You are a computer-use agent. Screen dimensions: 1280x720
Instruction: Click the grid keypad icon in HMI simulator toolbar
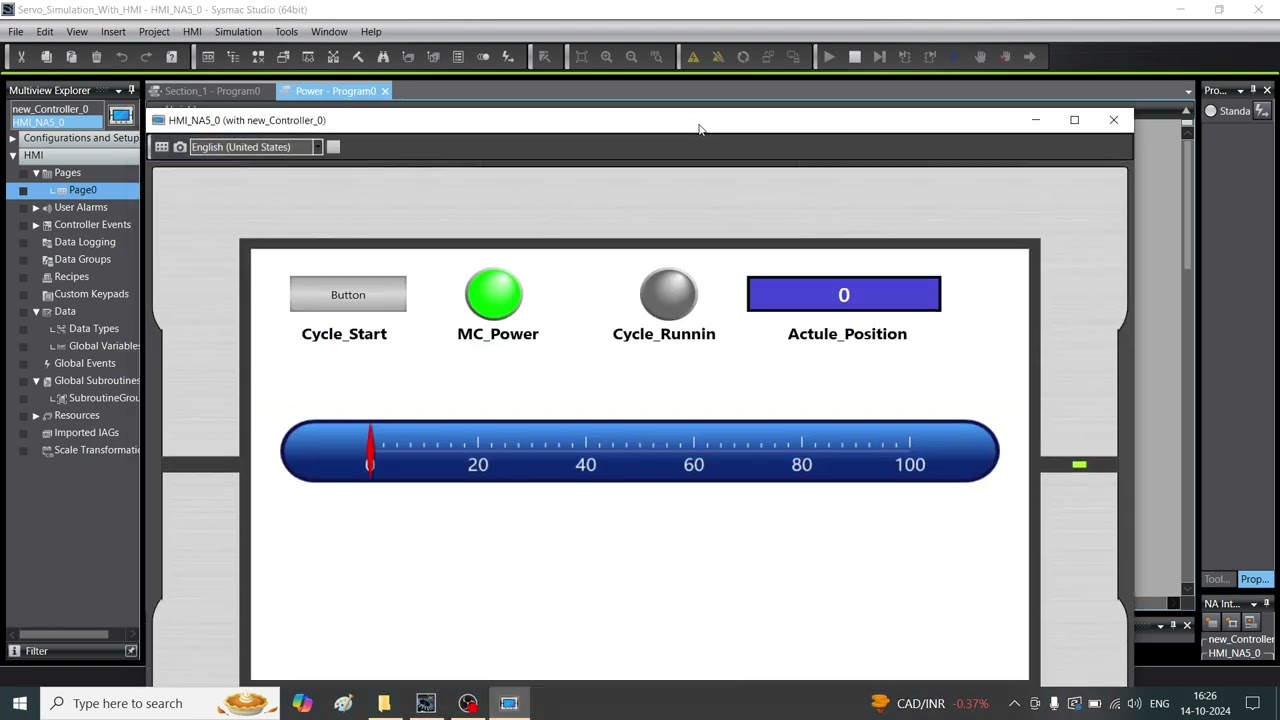(x=161, y=147)
